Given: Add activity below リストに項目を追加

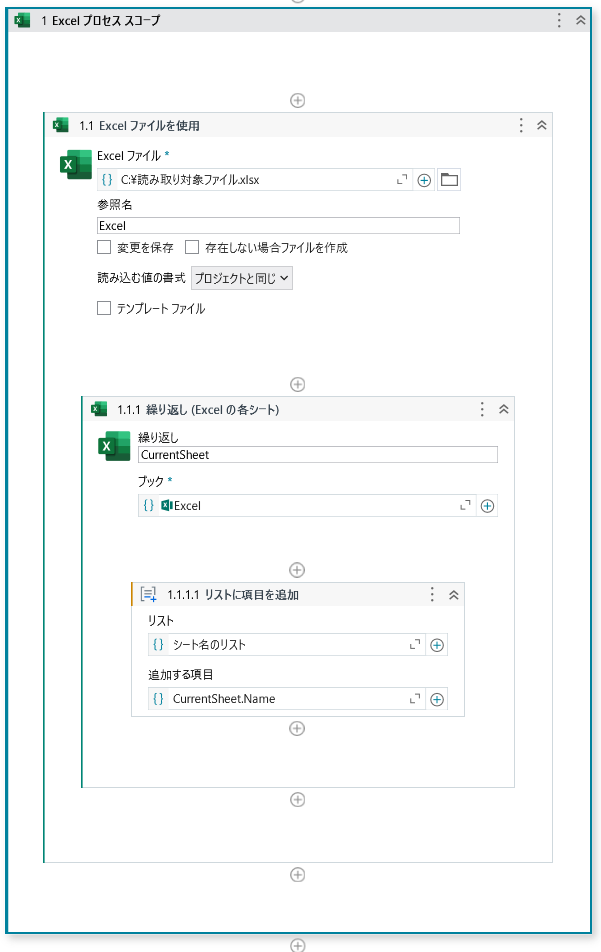Looking at the screenshot, I should (297, 728).
